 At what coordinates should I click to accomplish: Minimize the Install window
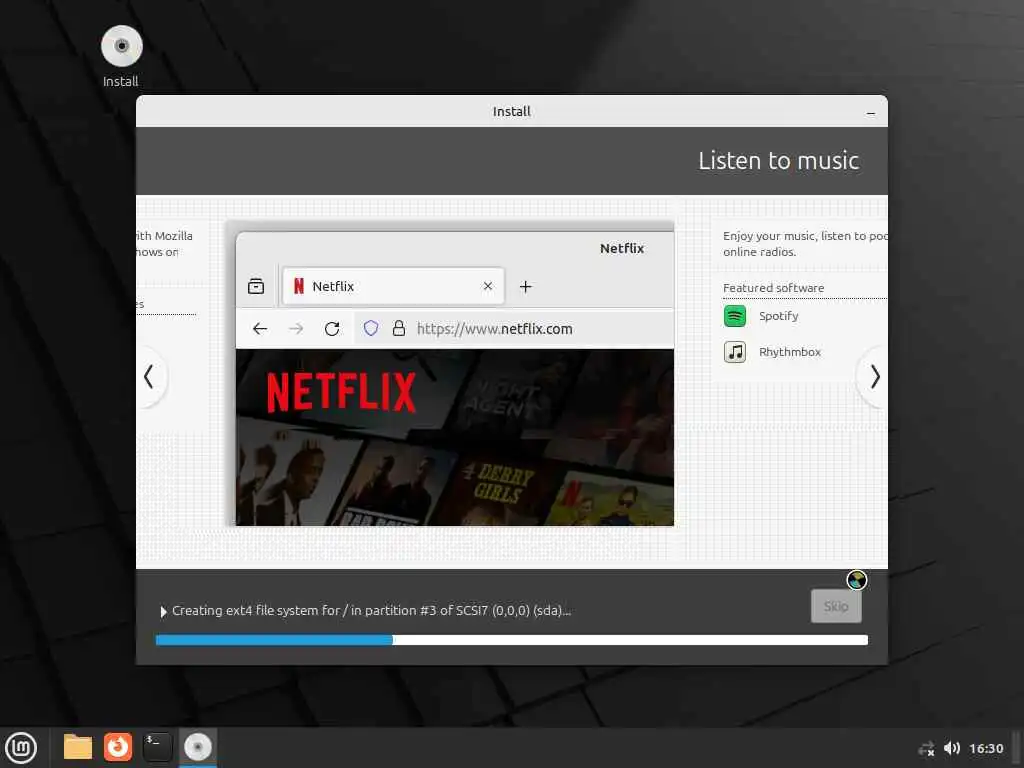point(871,112)
